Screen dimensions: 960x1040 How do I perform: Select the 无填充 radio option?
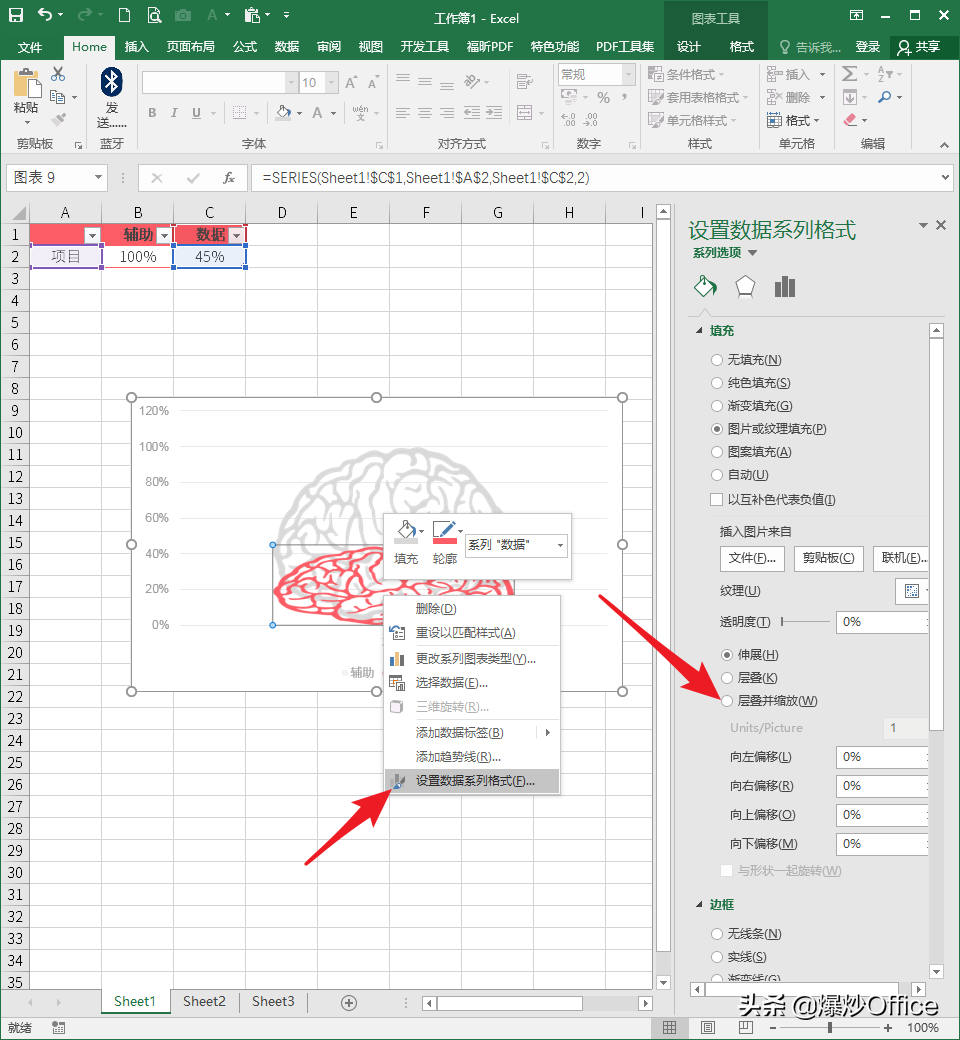coord(717,359)
